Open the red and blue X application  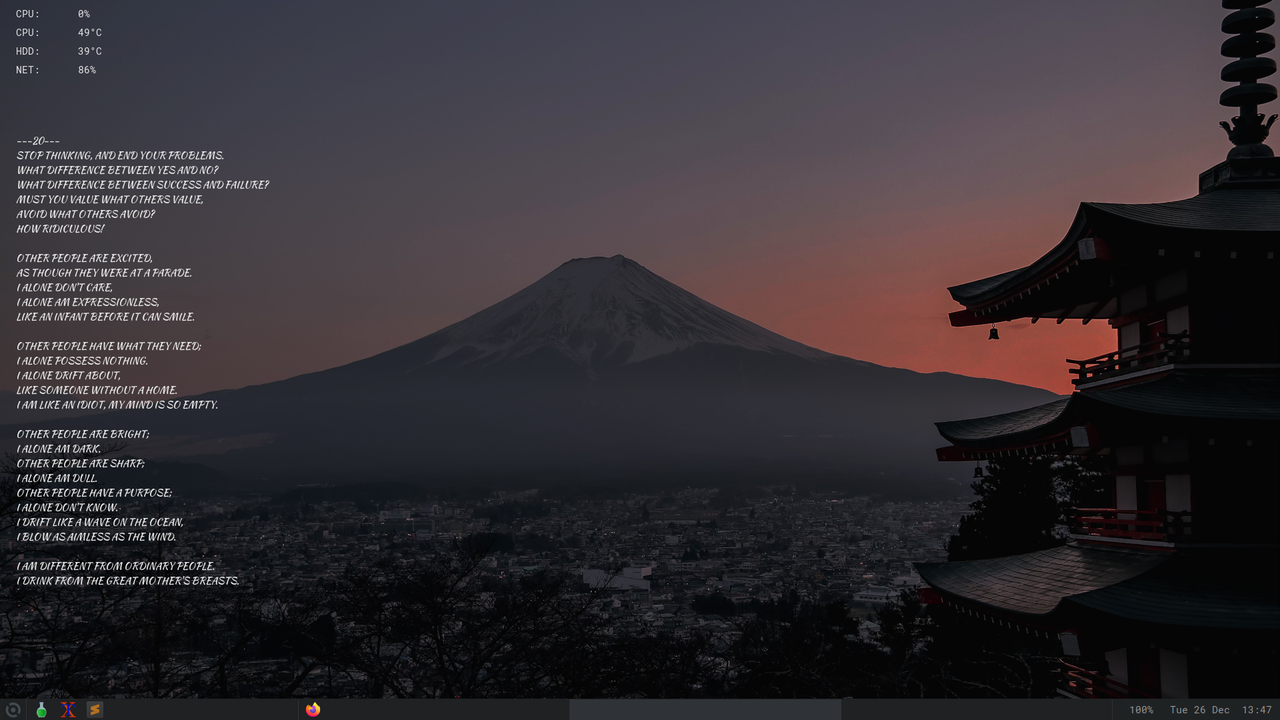click(68, 710)
